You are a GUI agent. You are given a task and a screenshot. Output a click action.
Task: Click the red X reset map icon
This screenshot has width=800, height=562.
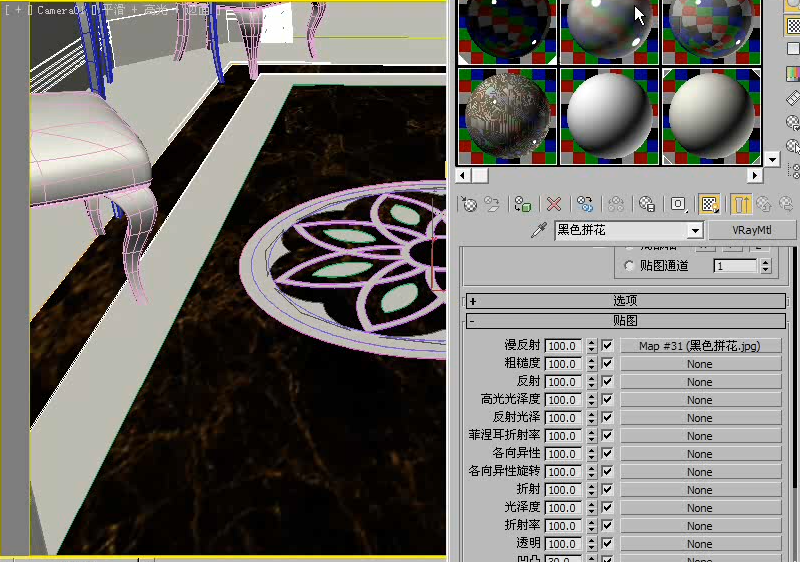click(554, 205)
